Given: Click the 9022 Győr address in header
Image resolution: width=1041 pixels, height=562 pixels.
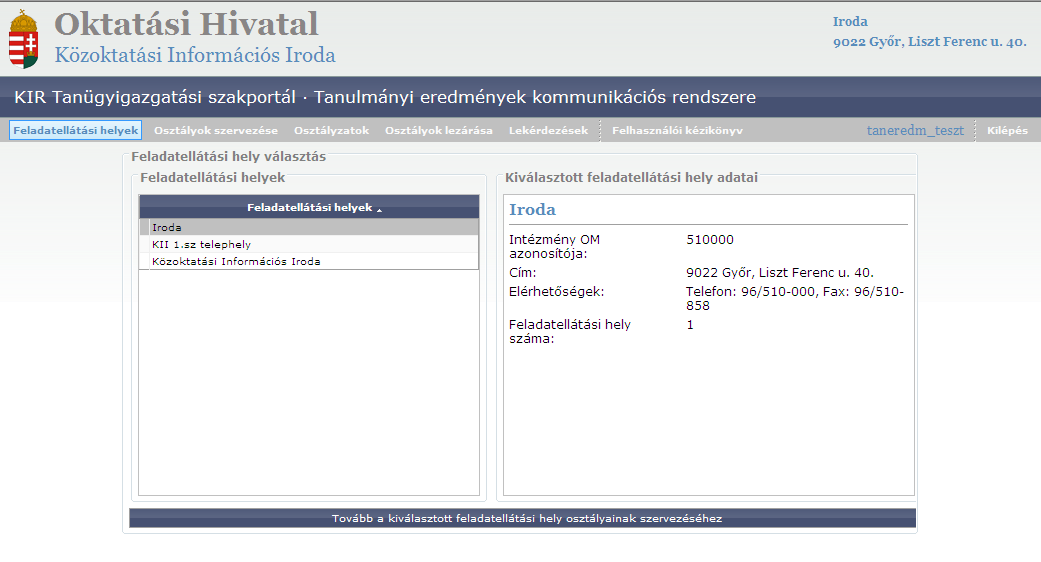Looking at the screenshot, I should 929,41.
